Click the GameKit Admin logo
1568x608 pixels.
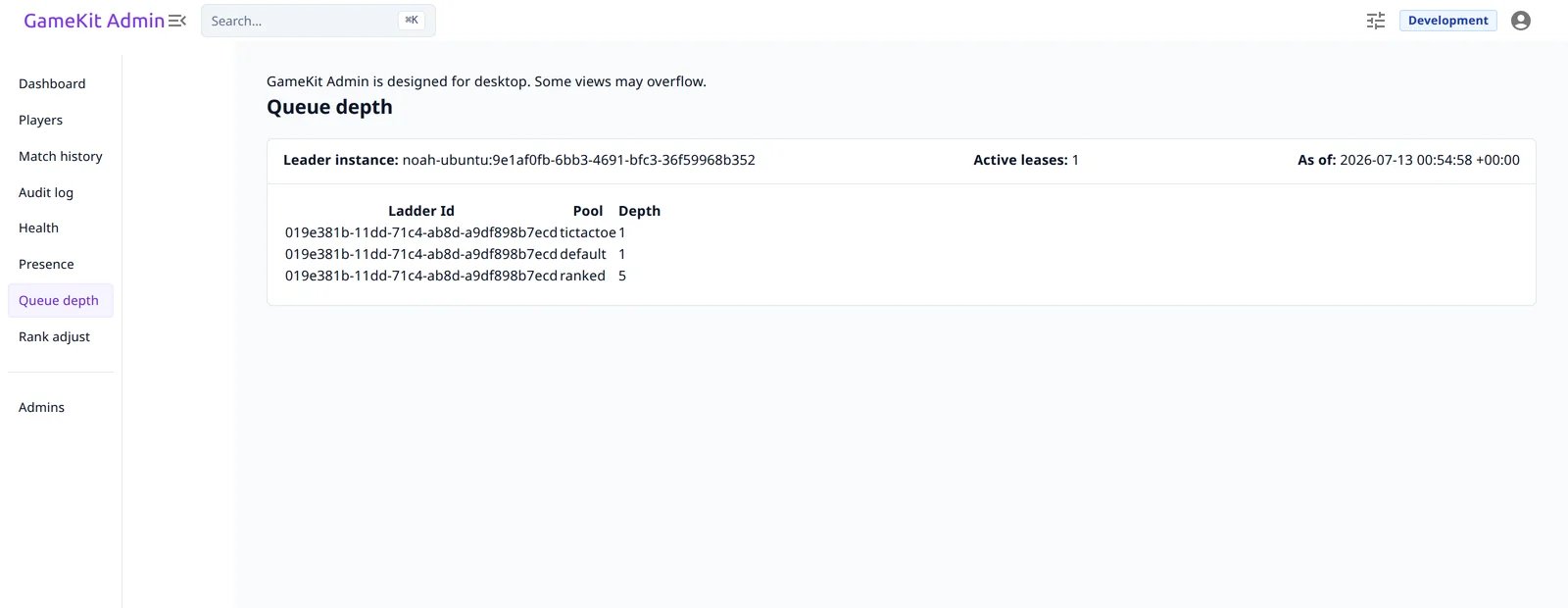94,21
